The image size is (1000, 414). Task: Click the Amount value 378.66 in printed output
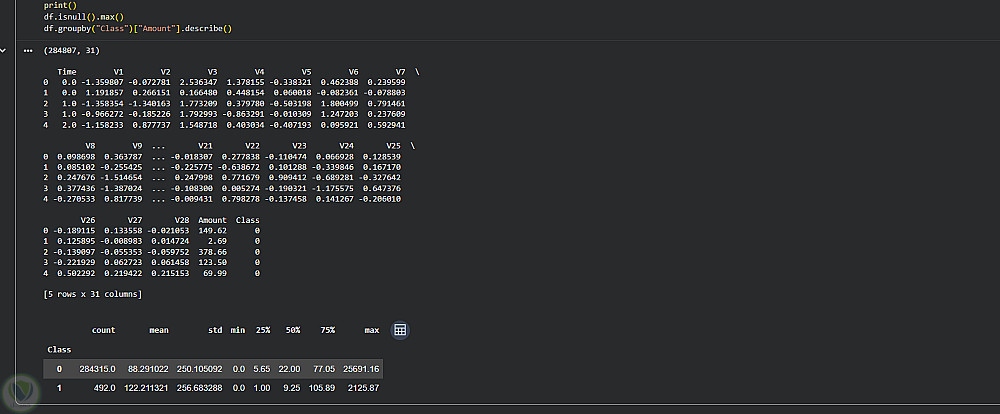(x=214, y=252)
